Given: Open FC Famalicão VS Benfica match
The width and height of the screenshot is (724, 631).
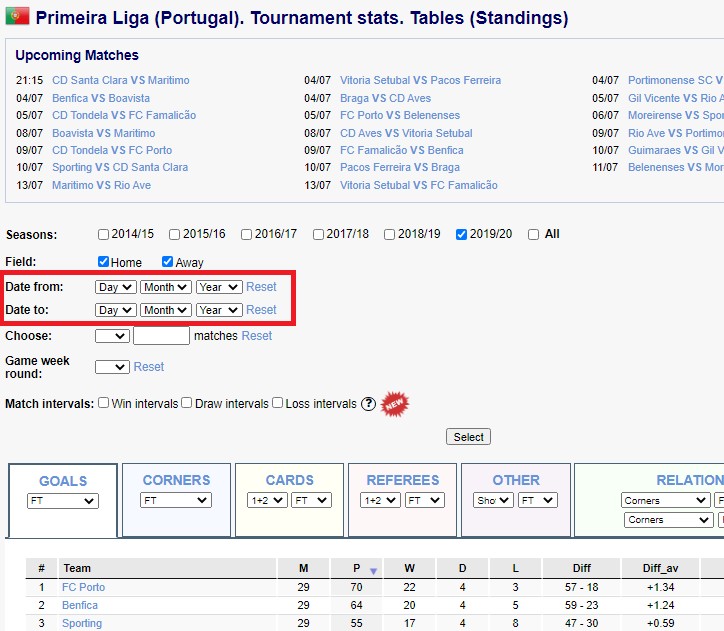Looking at the screenshot, I should 402,150.
